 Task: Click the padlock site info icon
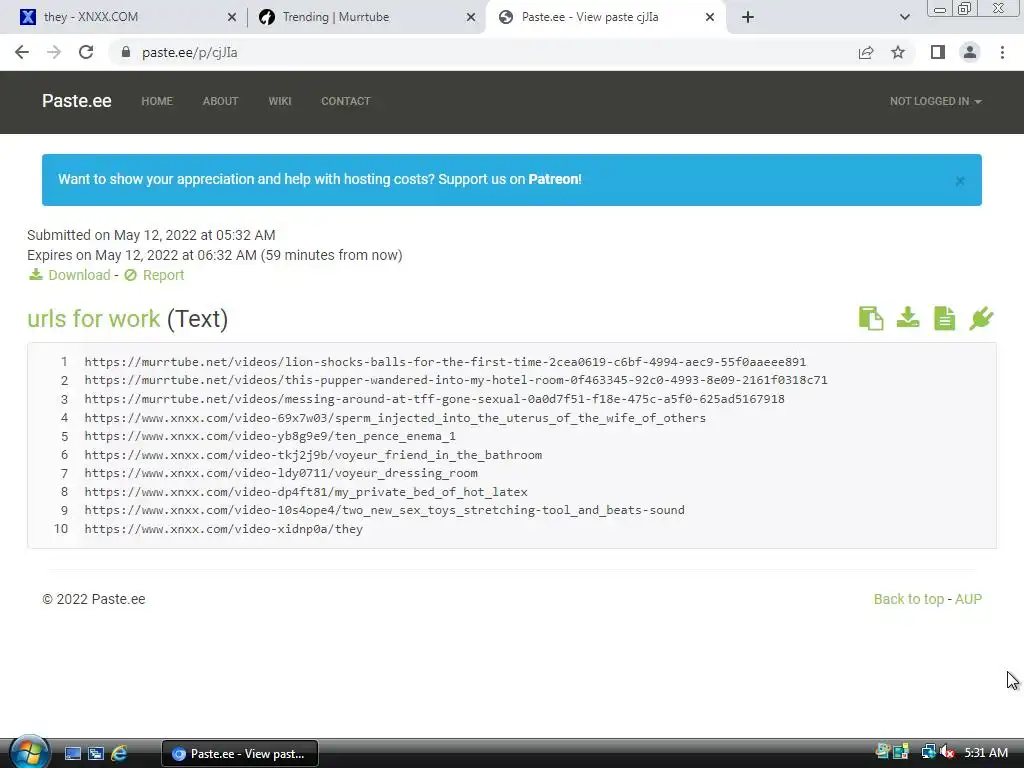125,52
